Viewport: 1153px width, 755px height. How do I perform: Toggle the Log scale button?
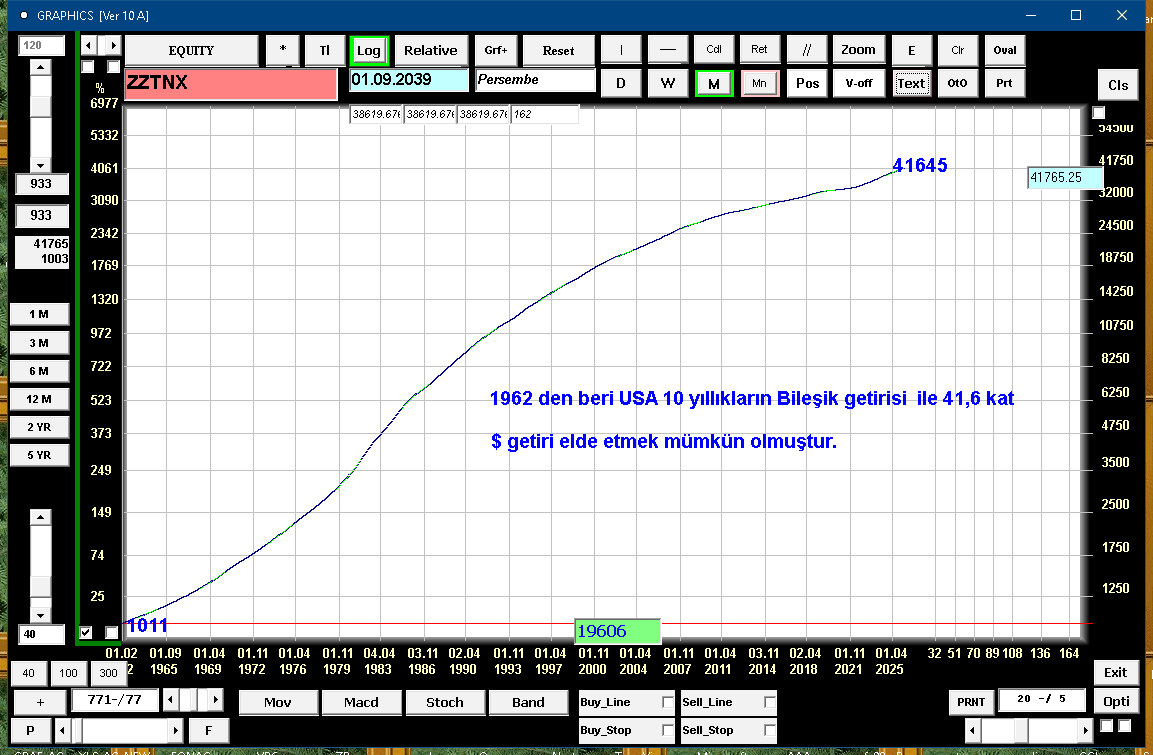click(x=369, y=50)
